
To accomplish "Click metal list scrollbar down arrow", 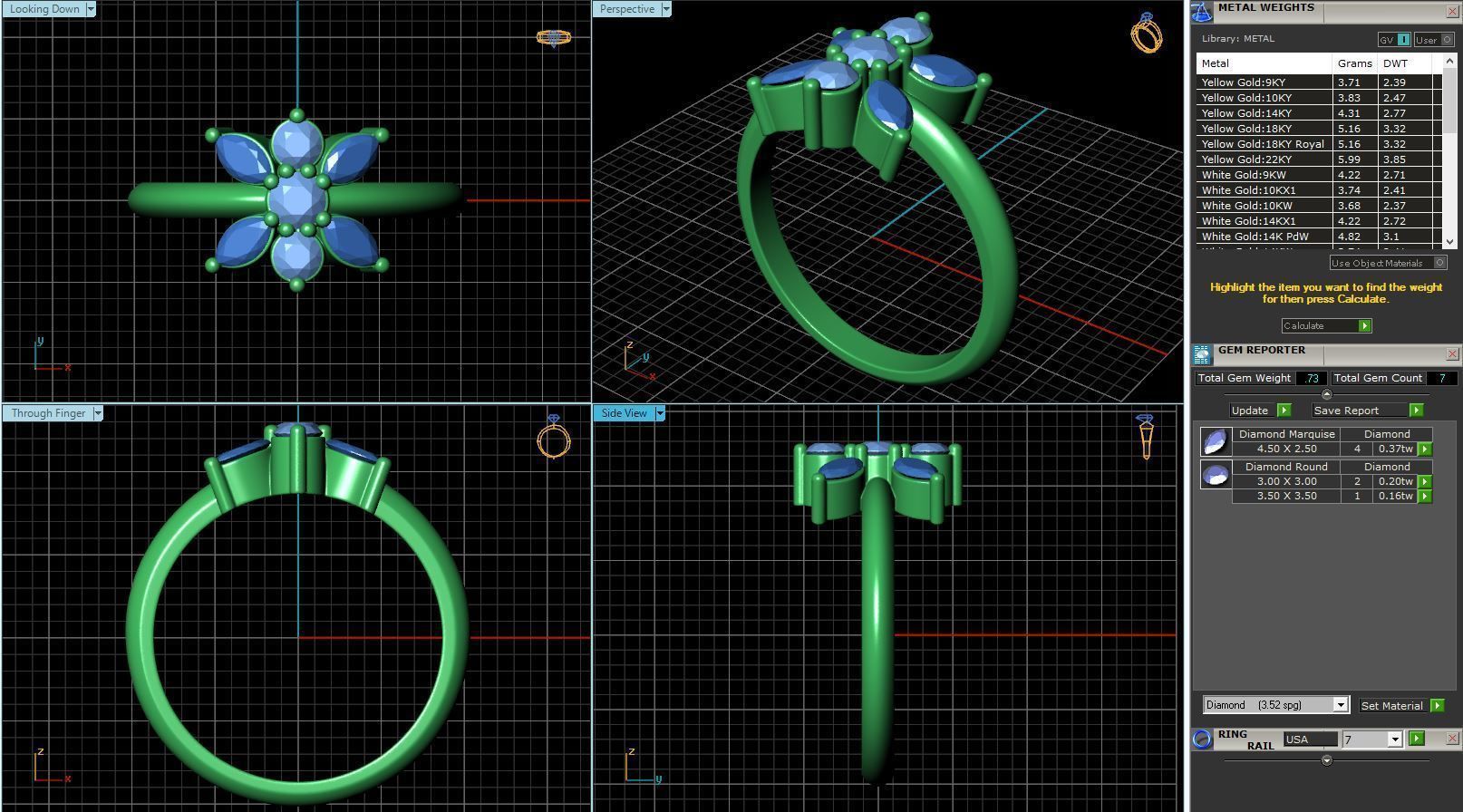I will tap(1448, 241).
